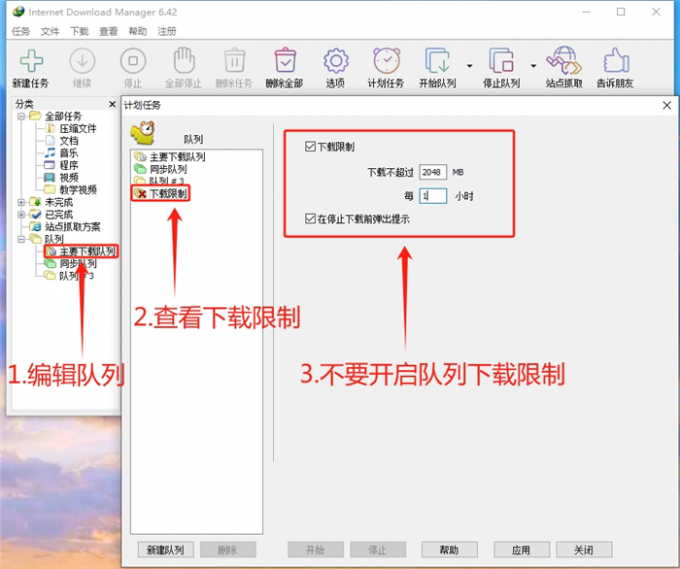Open the 文件 menu

[50, 31]
